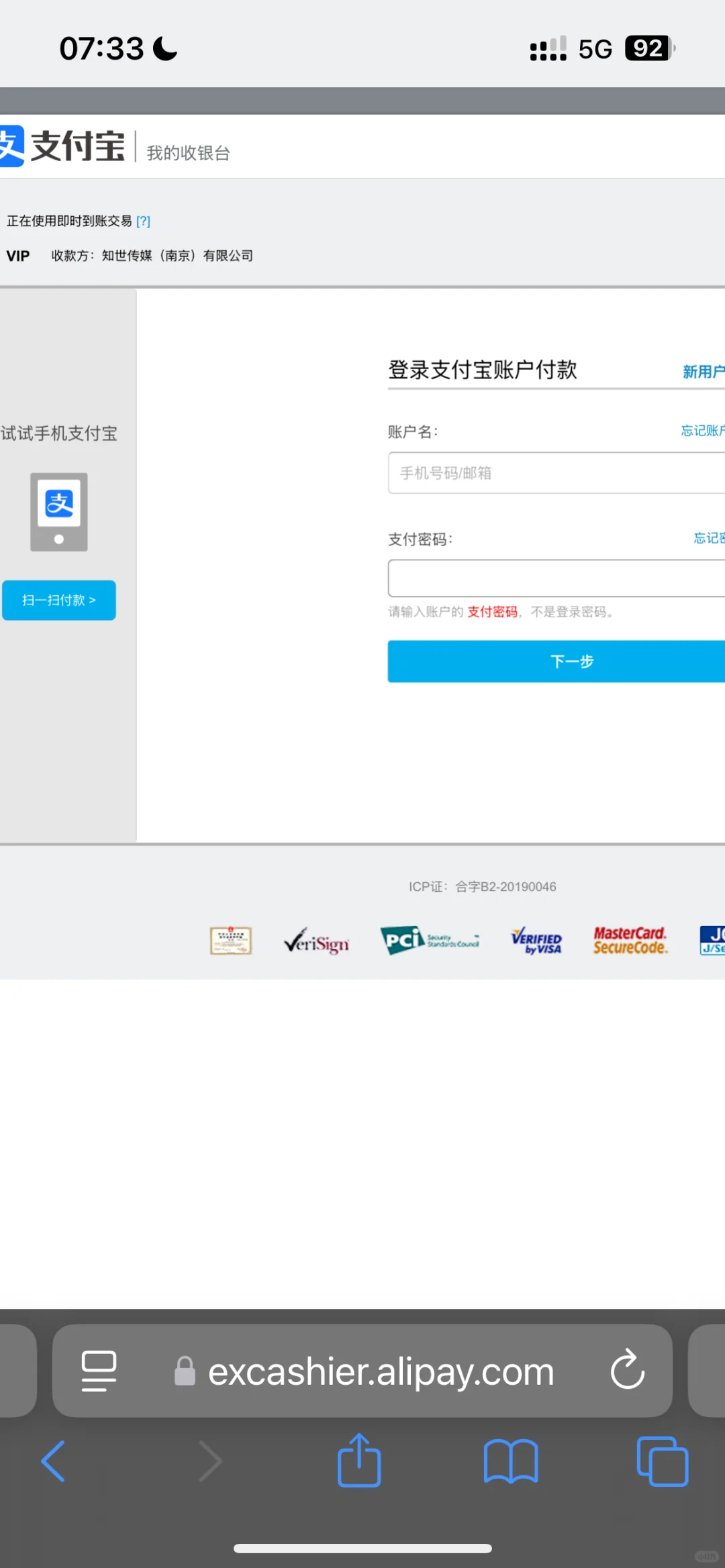The height and width of the screenshot is (1568, 725).
Task: Click the JCB J/Secure logo
Action: coord(712,940)
